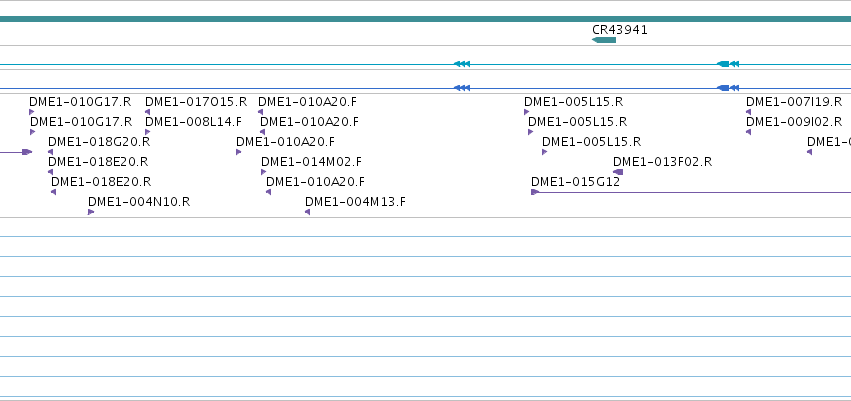Click the DME1-017O15.R feature label

pos(196,102)
